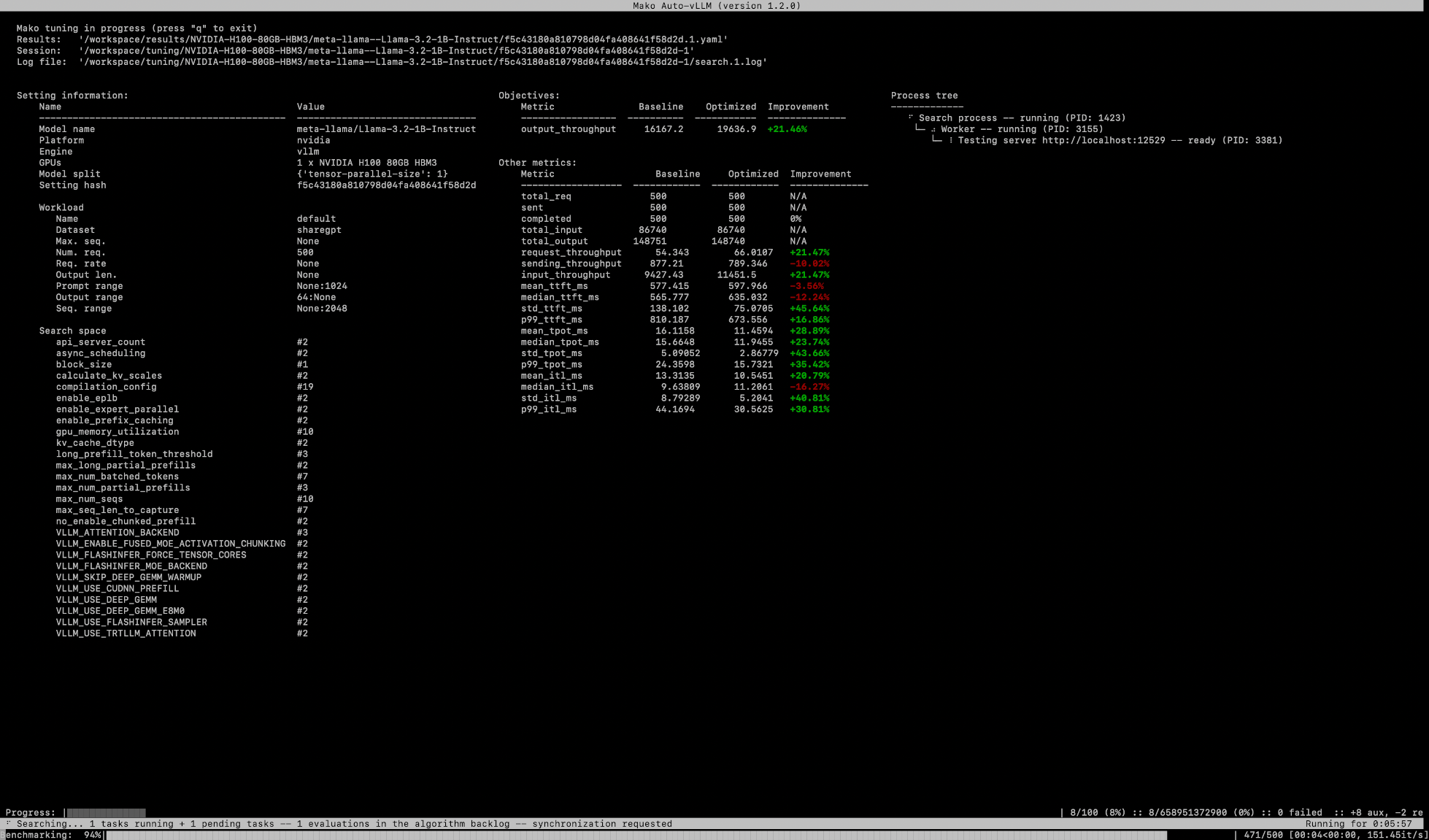Click the Output range value '64:None'
This screenshot has width=1429, height=840.
(316, 297)
